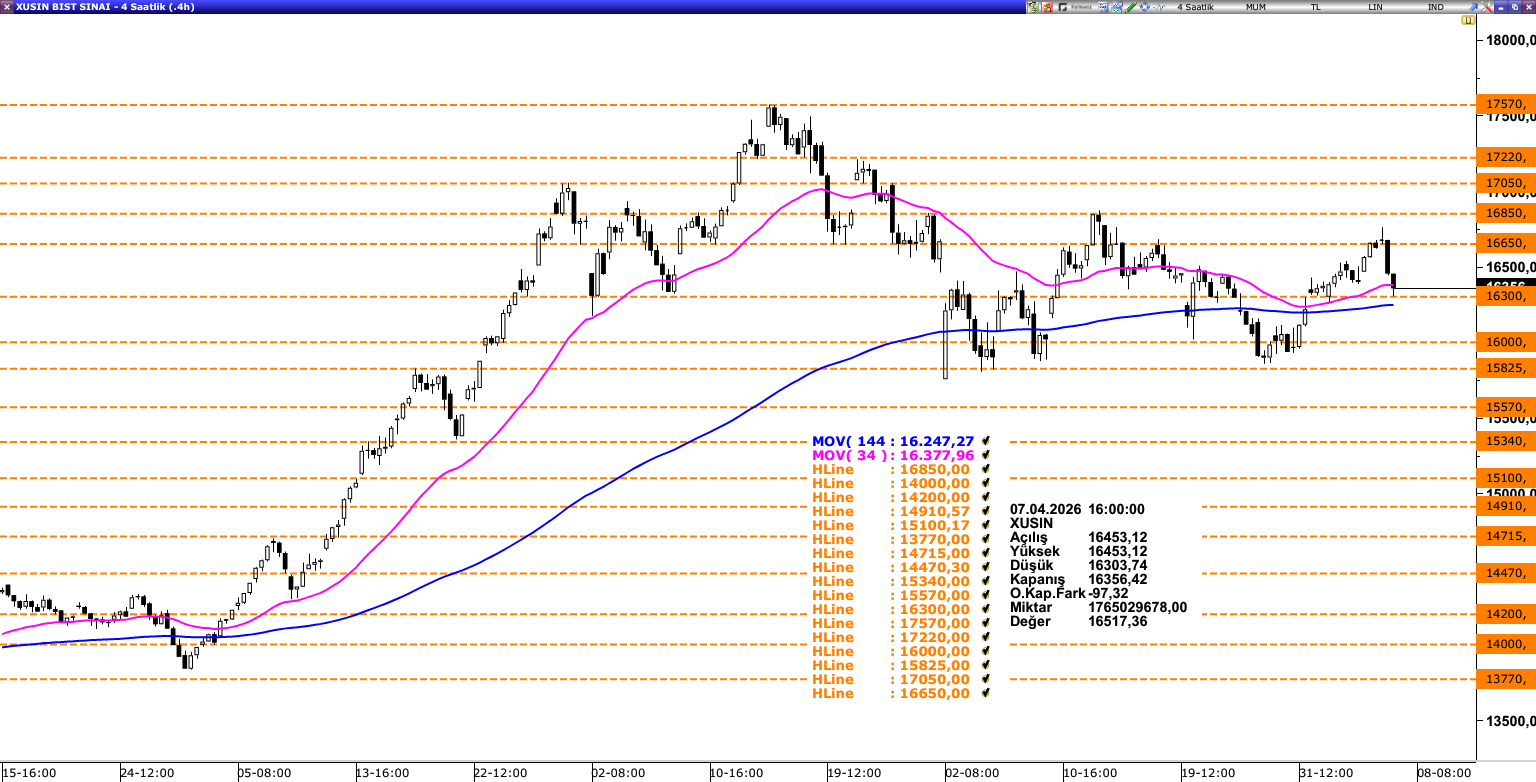Open the line chart pulse icon

(1159, 7)
